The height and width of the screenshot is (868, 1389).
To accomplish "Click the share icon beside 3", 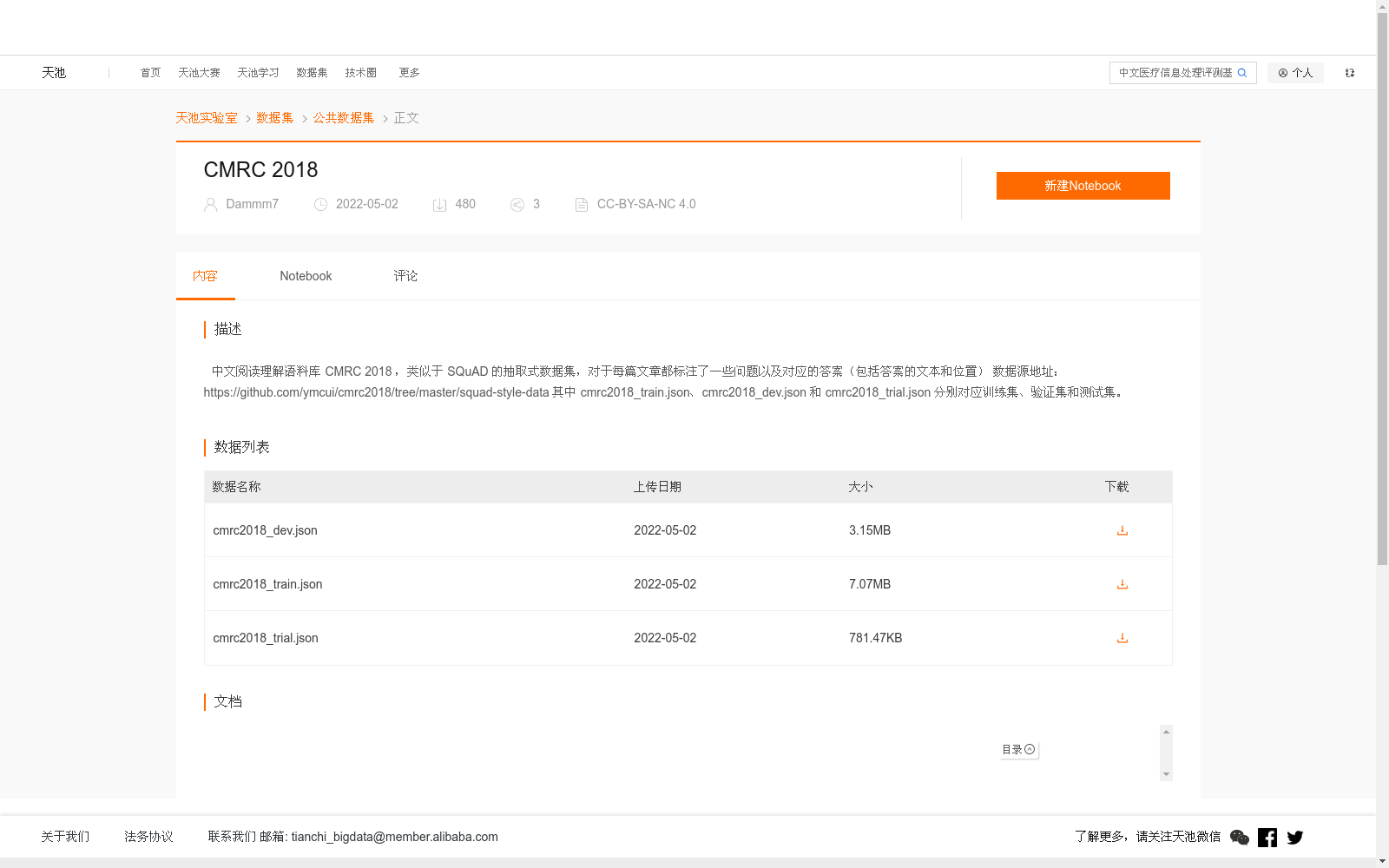I will (x=517, y=205).
